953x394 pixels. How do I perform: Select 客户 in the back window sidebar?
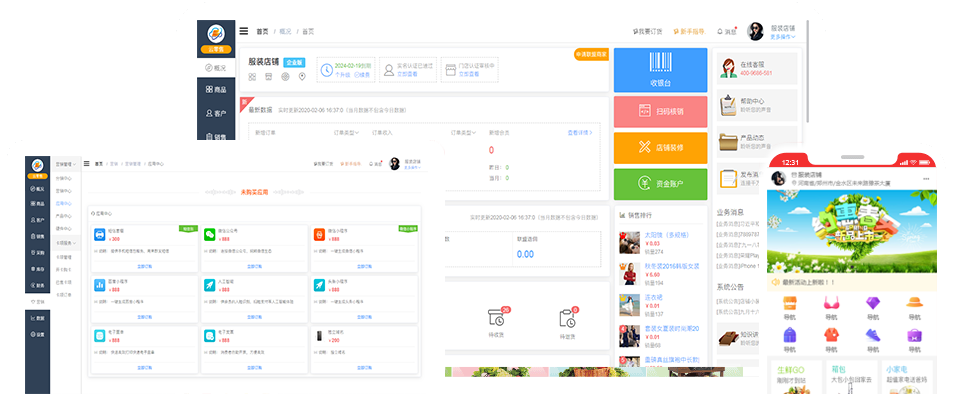click(216, 113)
